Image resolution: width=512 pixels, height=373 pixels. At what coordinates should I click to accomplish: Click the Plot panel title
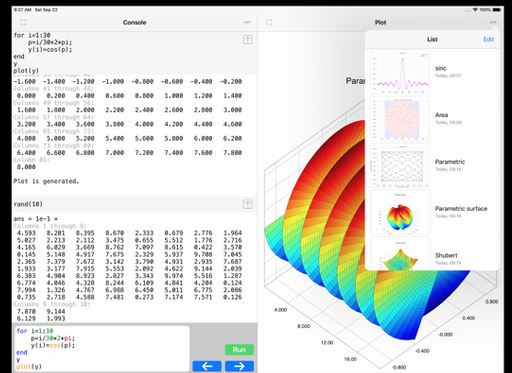(380, 22)
